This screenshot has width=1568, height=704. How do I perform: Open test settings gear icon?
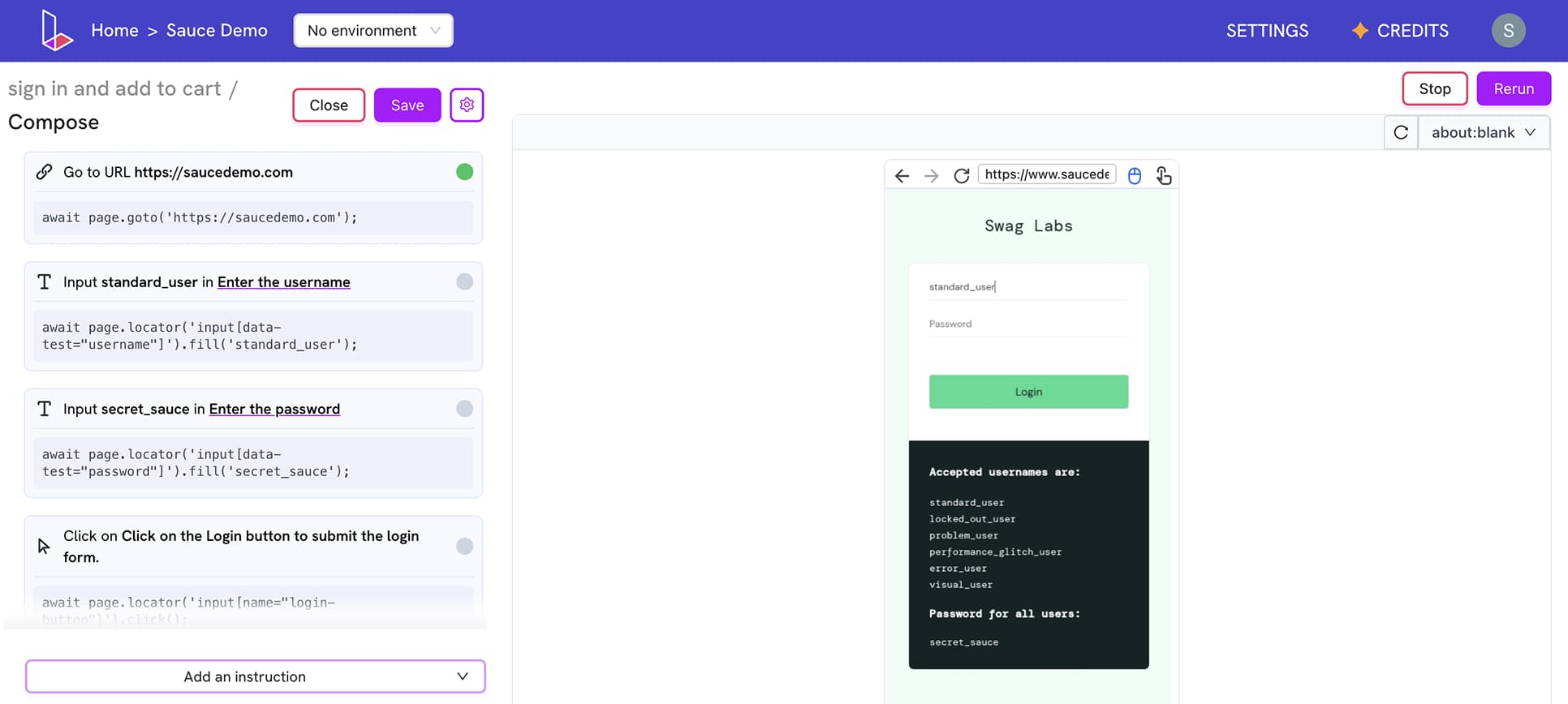[467, 105]
